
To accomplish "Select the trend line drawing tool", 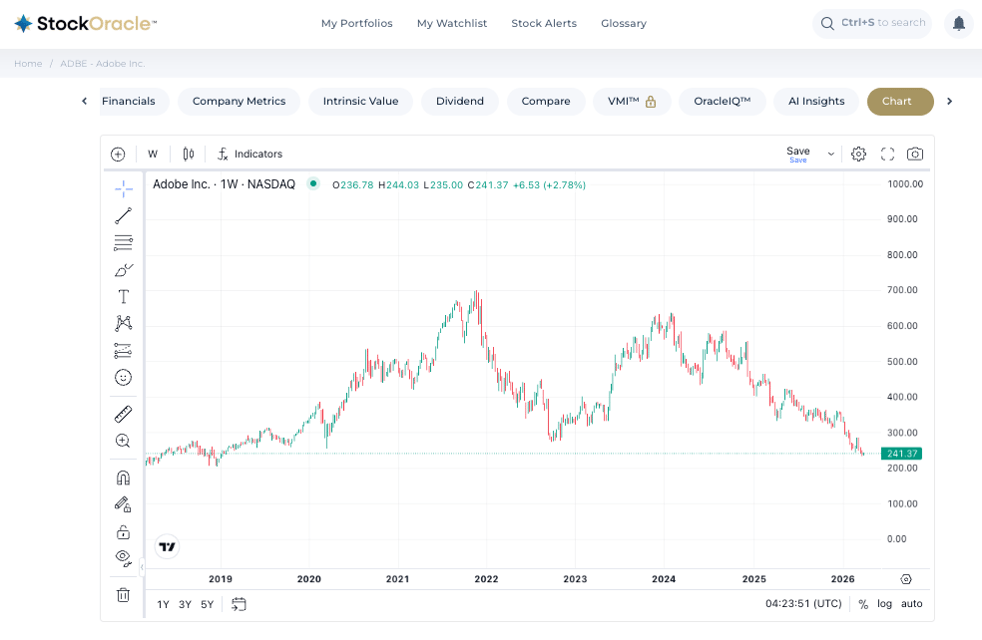I will pyautogui.click(x=123, y=216).
